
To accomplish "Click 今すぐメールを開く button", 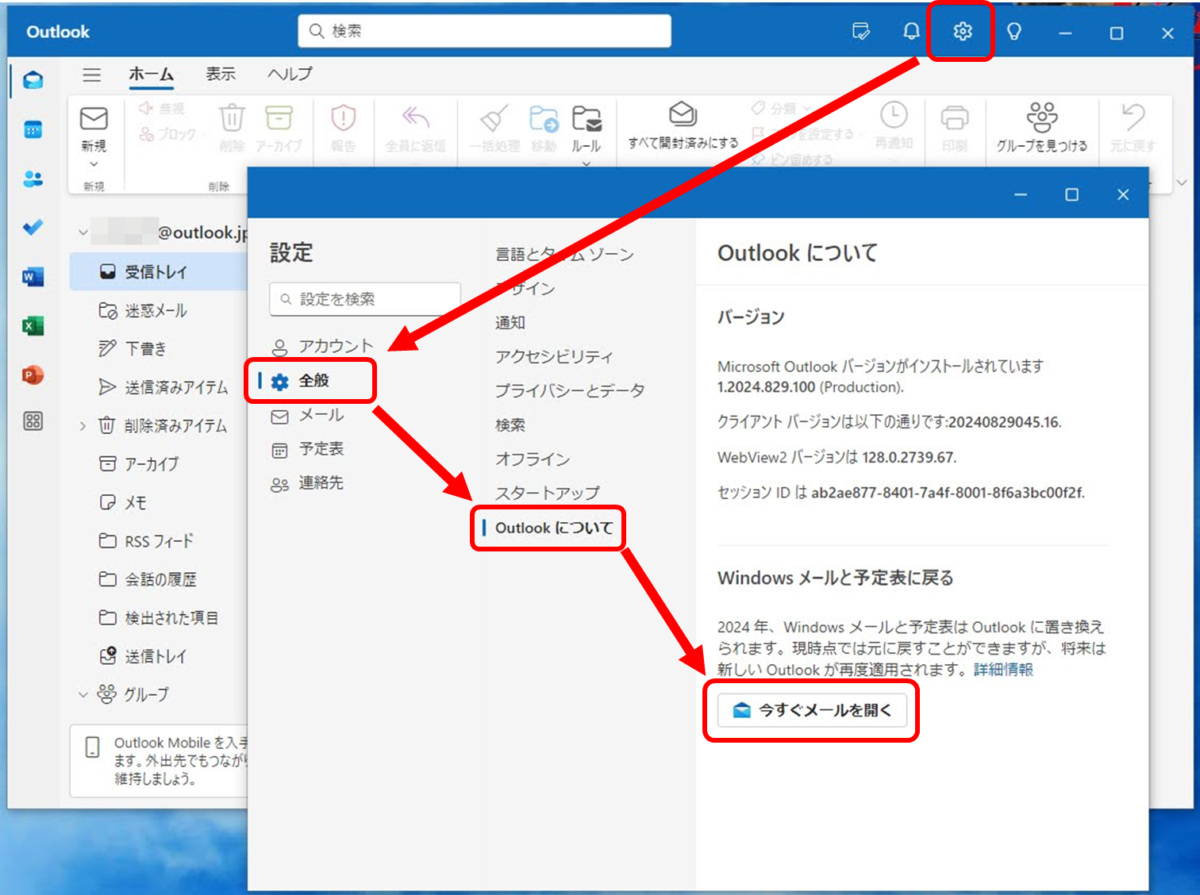I will point(811,711).
